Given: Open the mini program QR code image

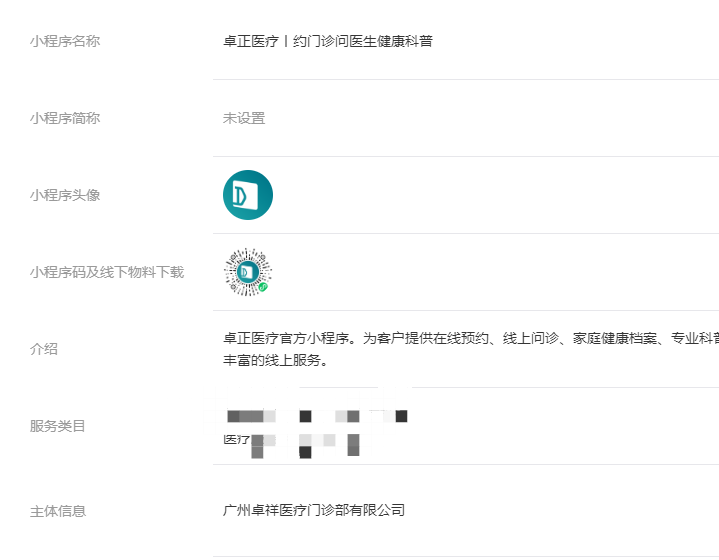Looking at the screenshot, I should pos(248,272).
